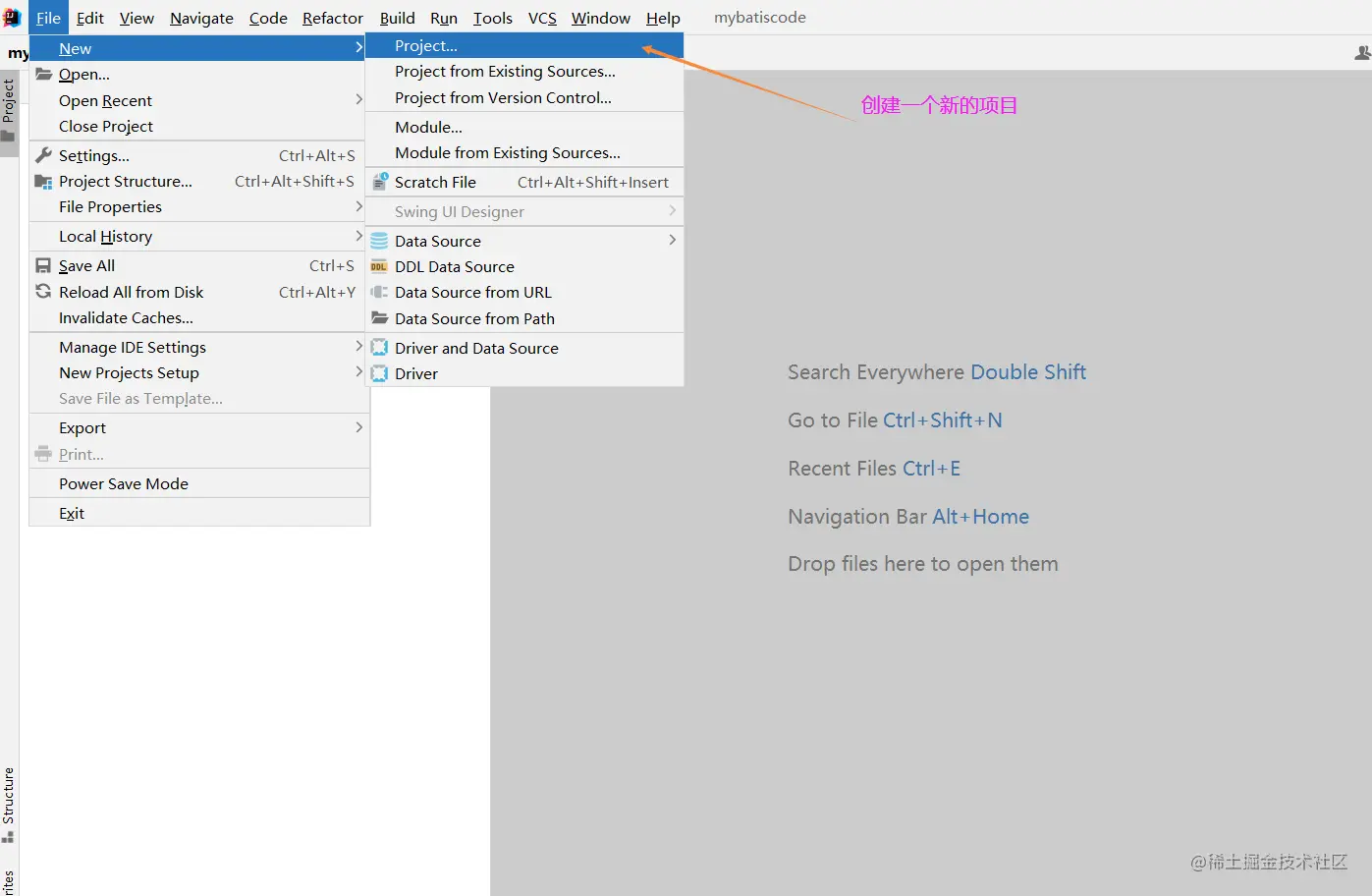
Task: Select Module... menu entry
Action: [524, 127]
